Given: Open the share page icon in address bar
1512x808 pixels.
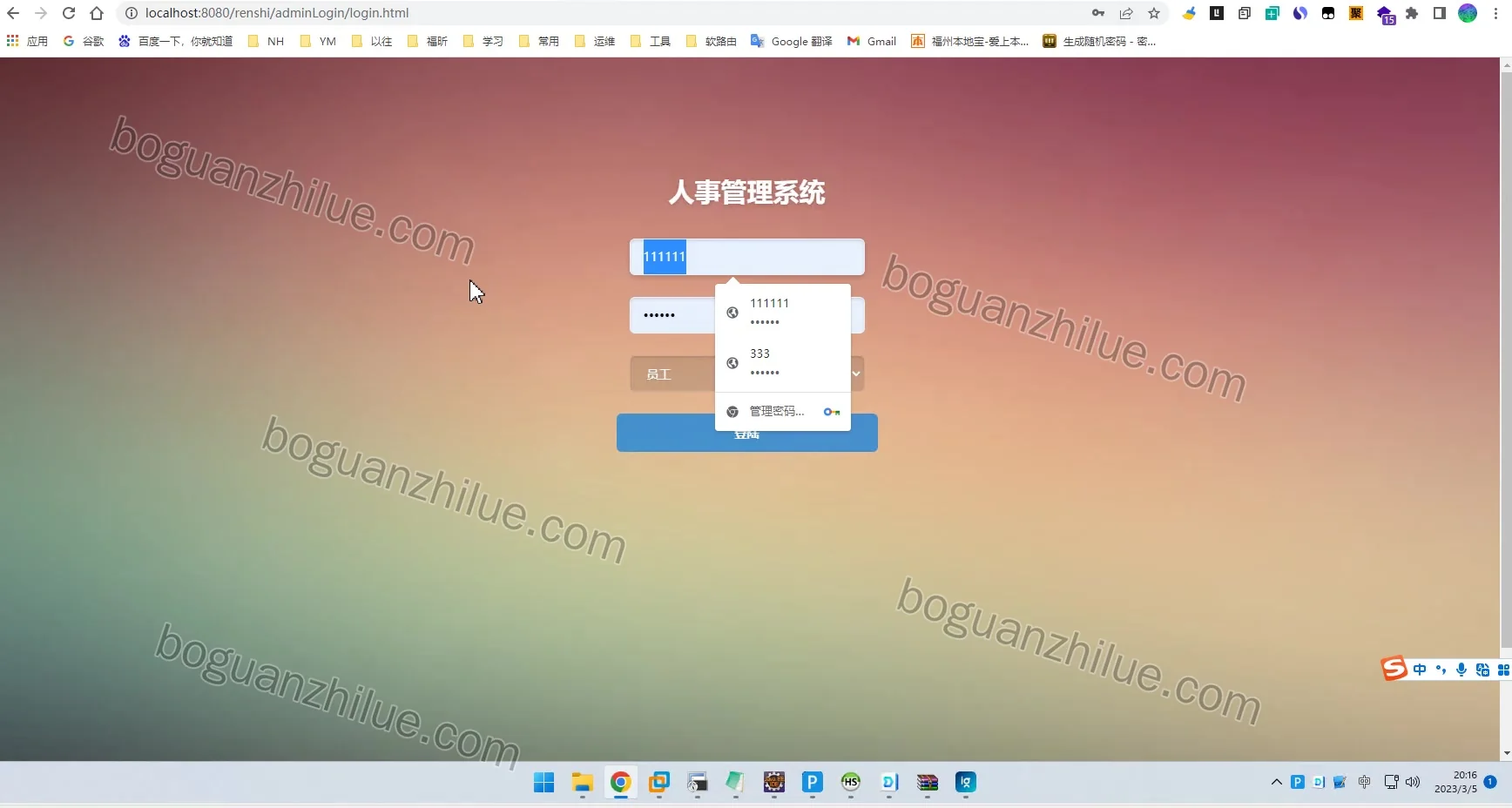Looking at the screenshot, I should tap(1126, 13).
